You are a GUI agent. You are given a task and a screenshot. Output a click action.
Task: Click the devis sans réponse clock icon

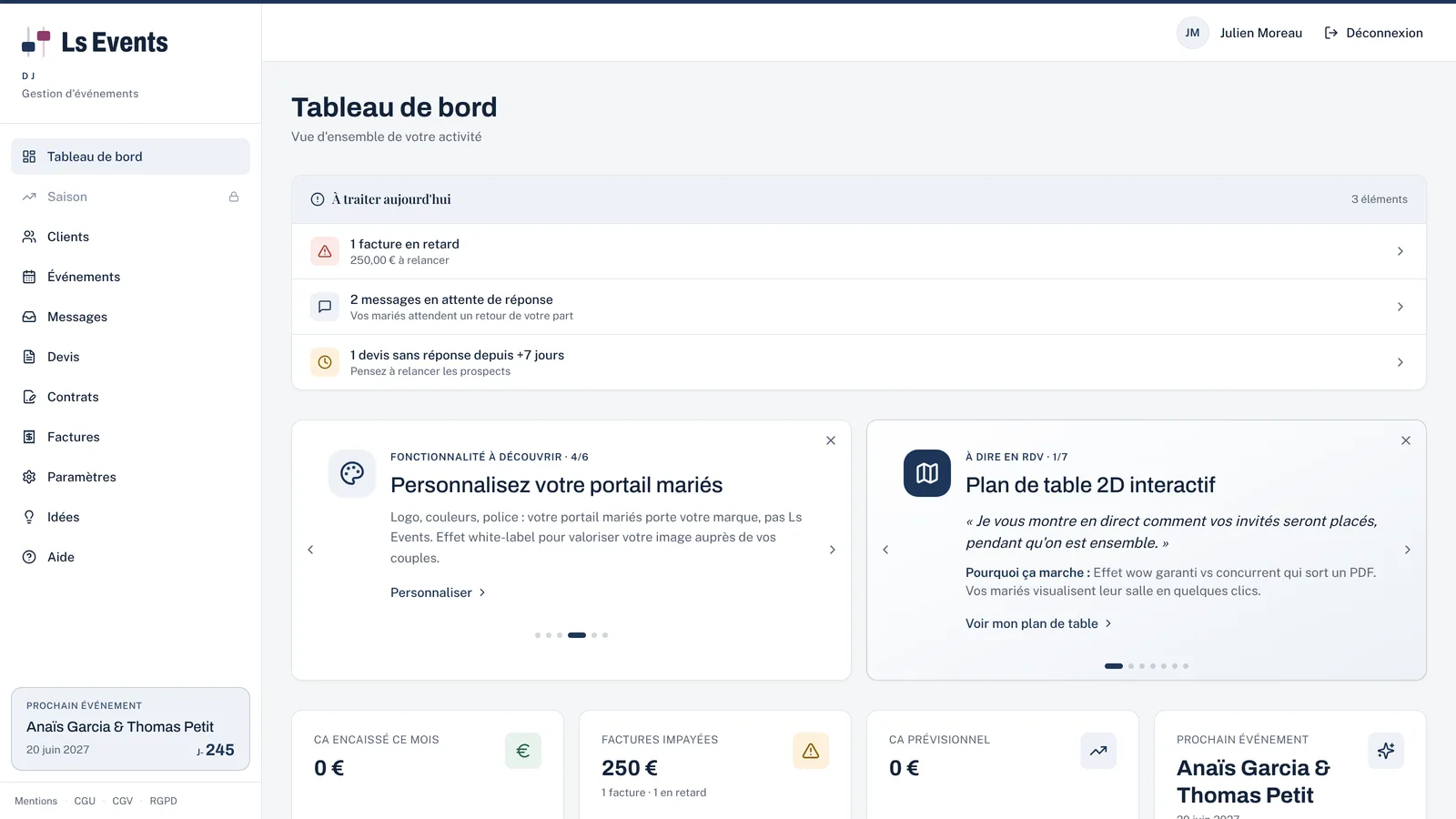(325, 362)
